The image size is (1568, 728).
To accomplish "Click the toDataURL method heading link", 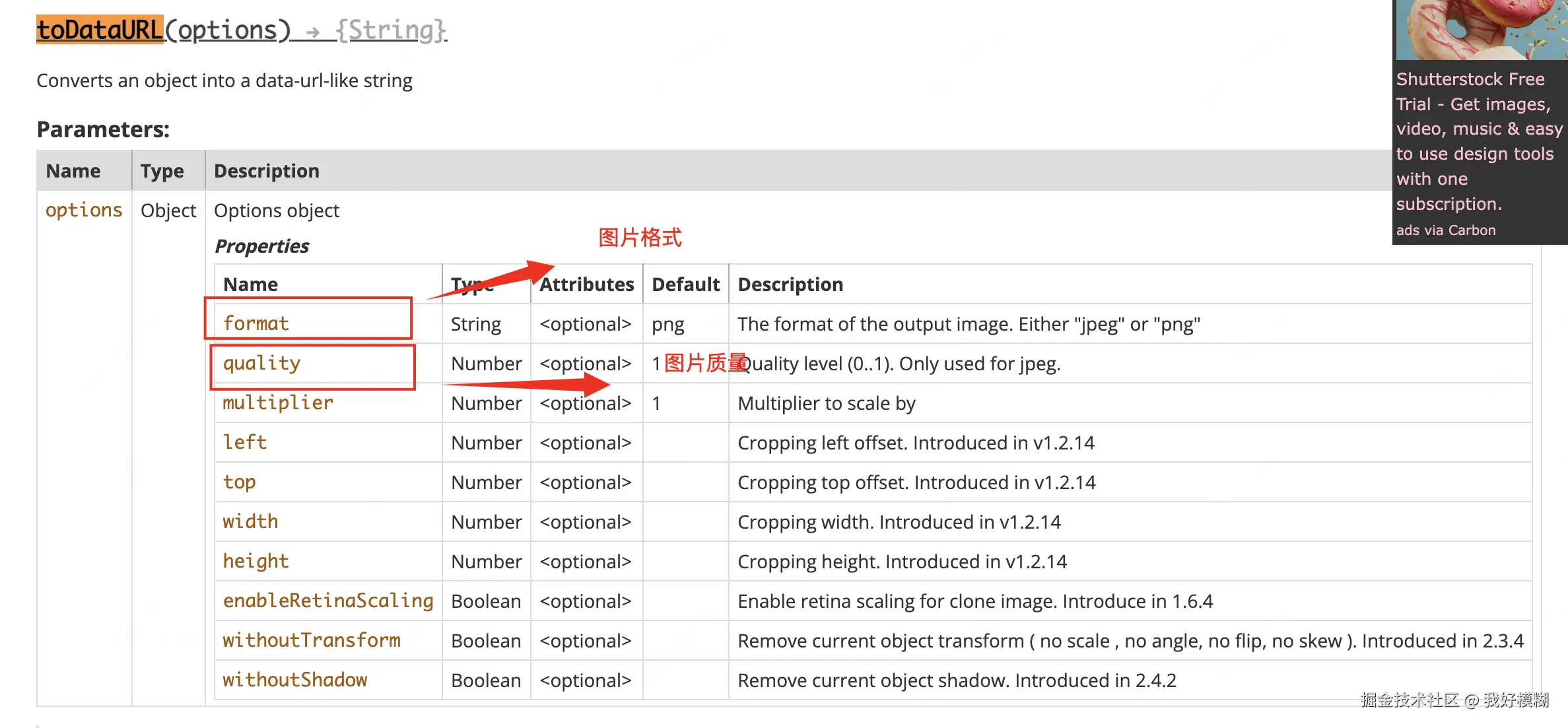I will coord(99,30).
